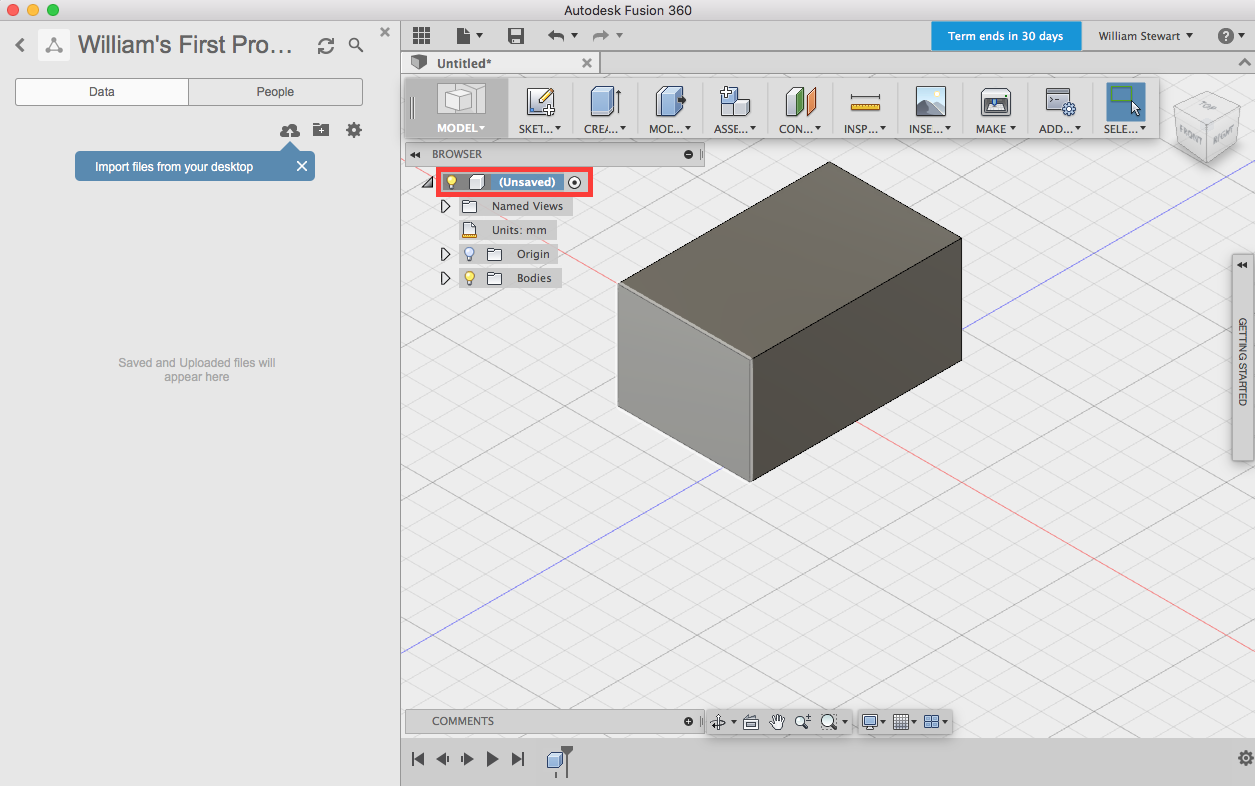This screenshot has height=786, width=1255.
Task: Click the Look At tool
Action: [x=751, y=722]
